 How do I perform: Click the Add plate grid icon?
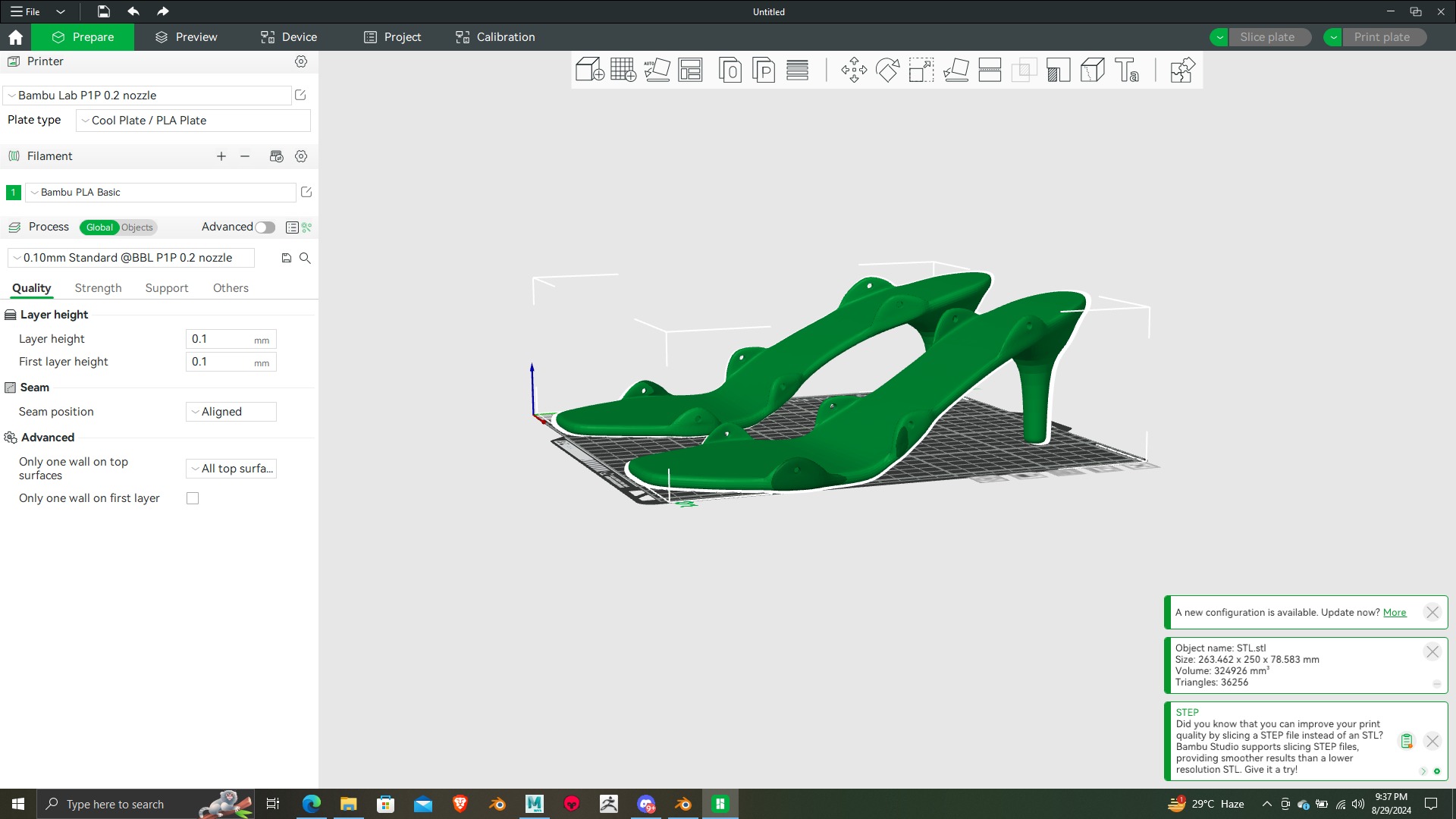pyautogui.click(x=623, y=70)
